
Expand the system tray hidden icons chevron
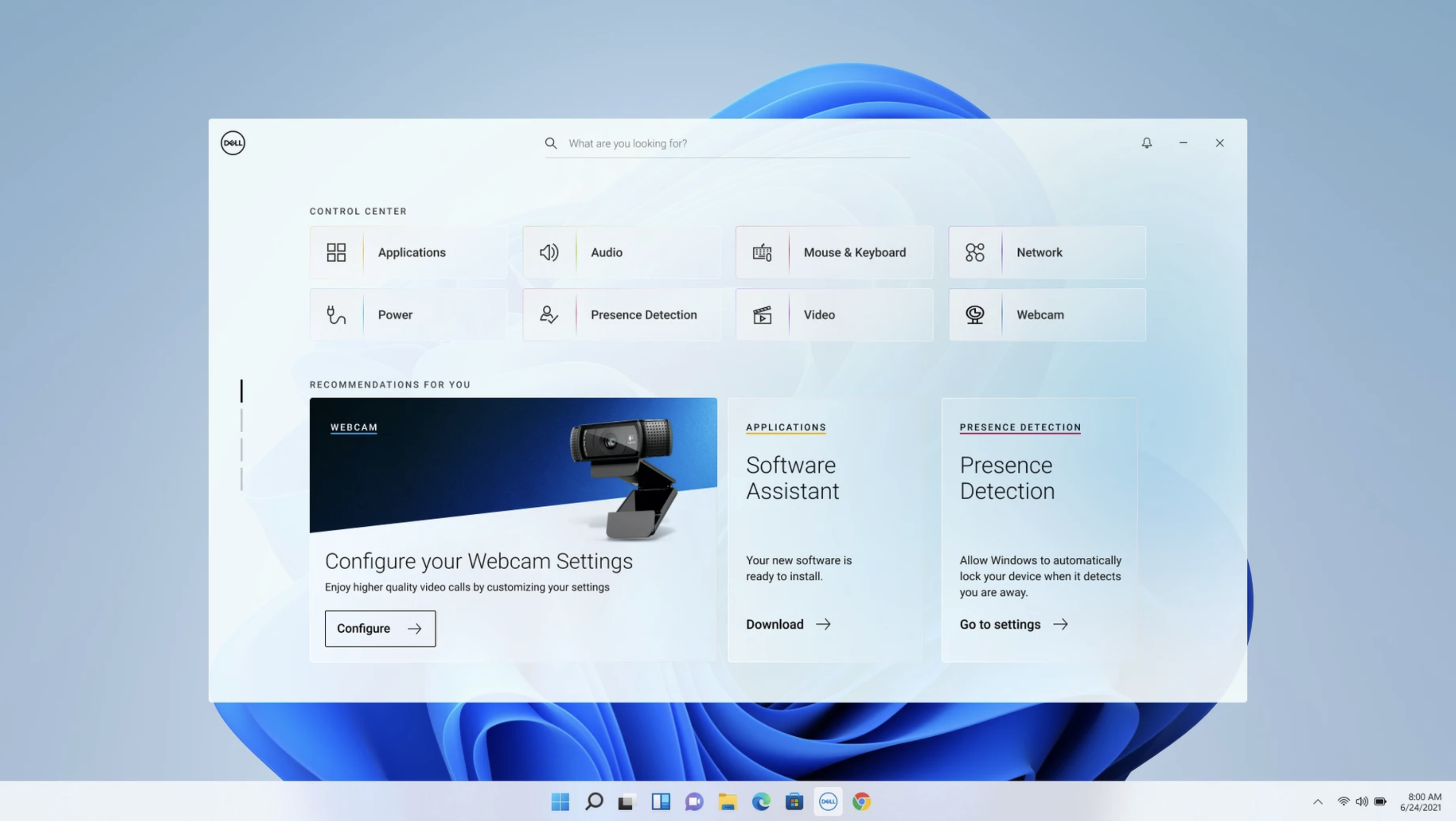click(1317, 802)
